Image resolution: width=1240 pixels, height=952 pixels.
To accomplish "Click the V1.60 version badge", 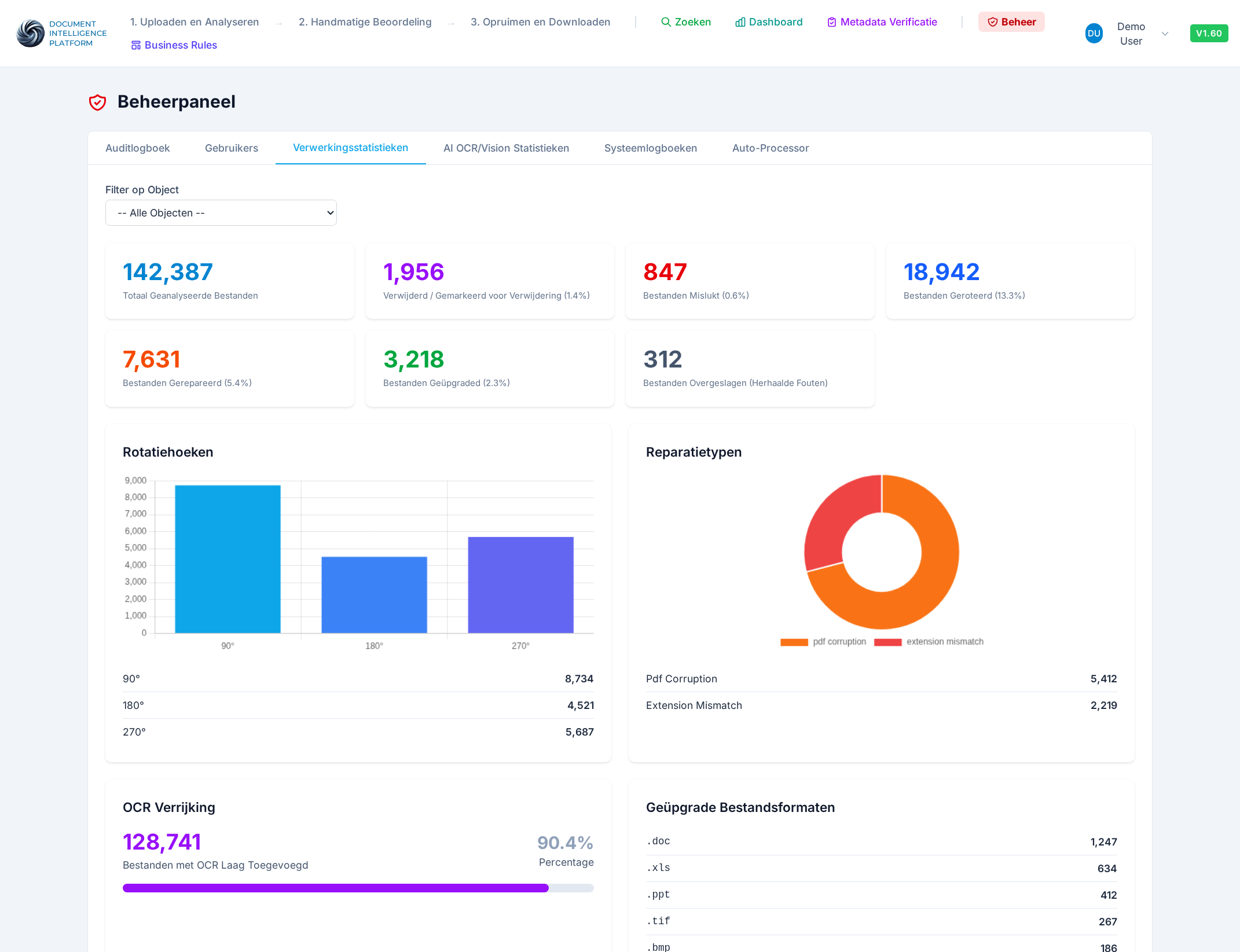I will (x=1209, y=34).
